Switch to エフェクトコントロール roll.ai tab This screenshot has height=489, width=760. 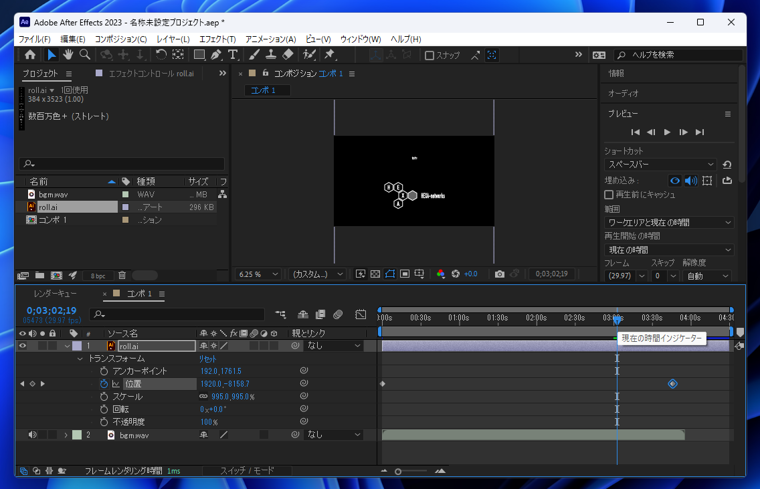click(151, 74)
